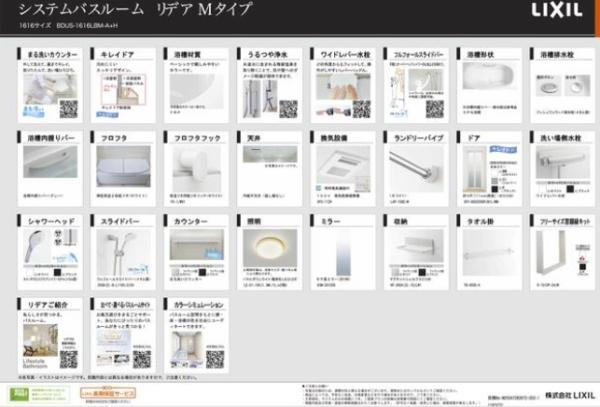Open the ワイドレバー水栓 hand photo
Viewport: 600px width, 407px height.
click(343, 87)
